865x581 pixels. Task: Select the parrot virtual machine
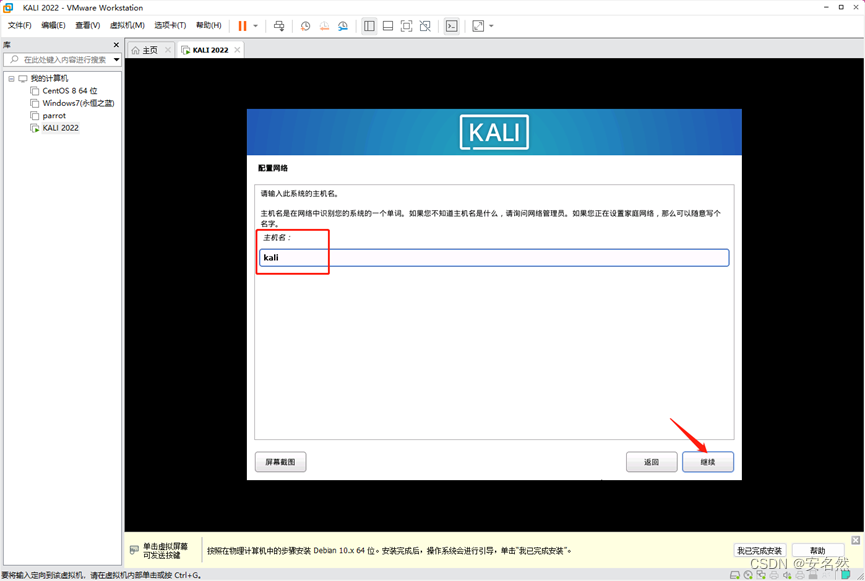(54, 116)
